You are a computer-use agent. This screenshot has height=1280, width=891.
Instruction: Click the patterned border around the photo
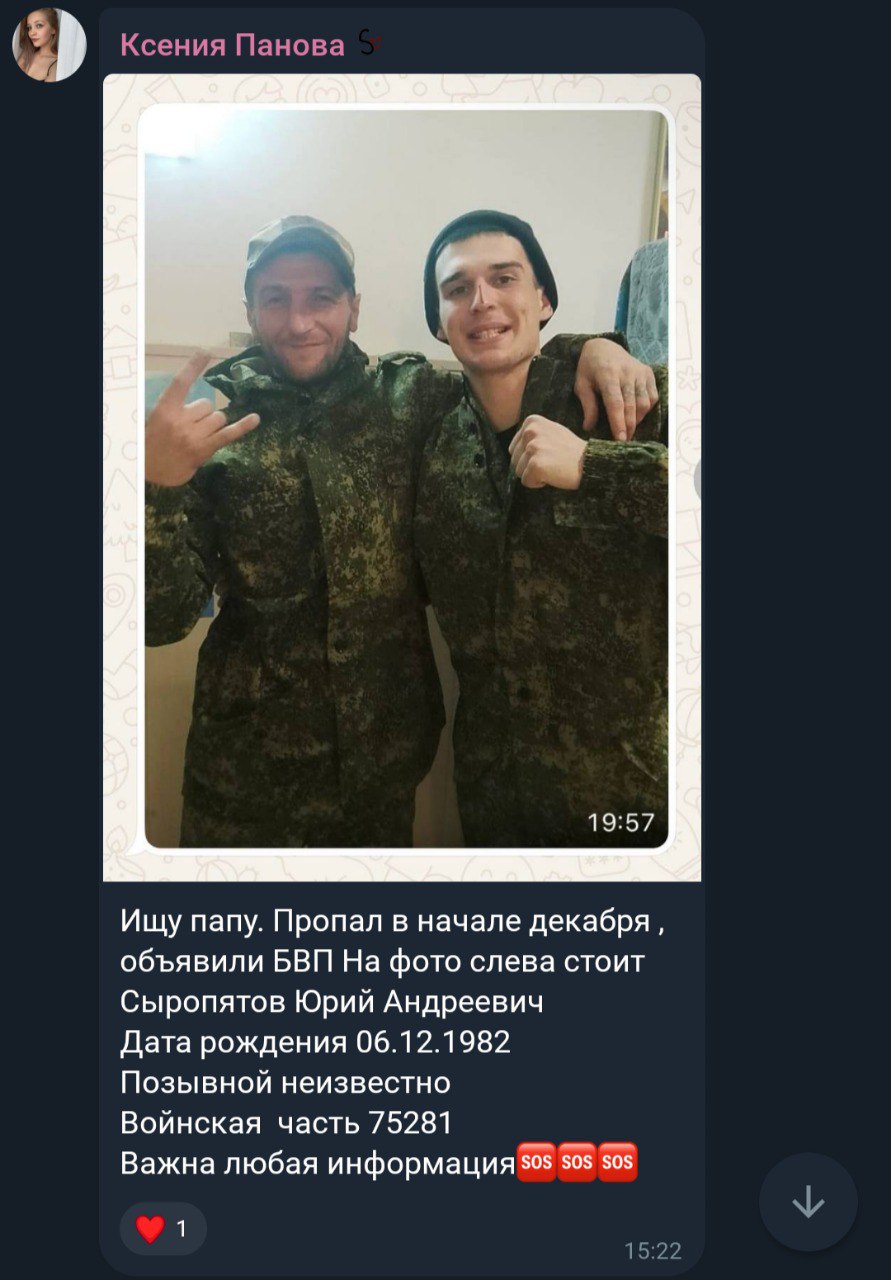(x=122, y=478)
